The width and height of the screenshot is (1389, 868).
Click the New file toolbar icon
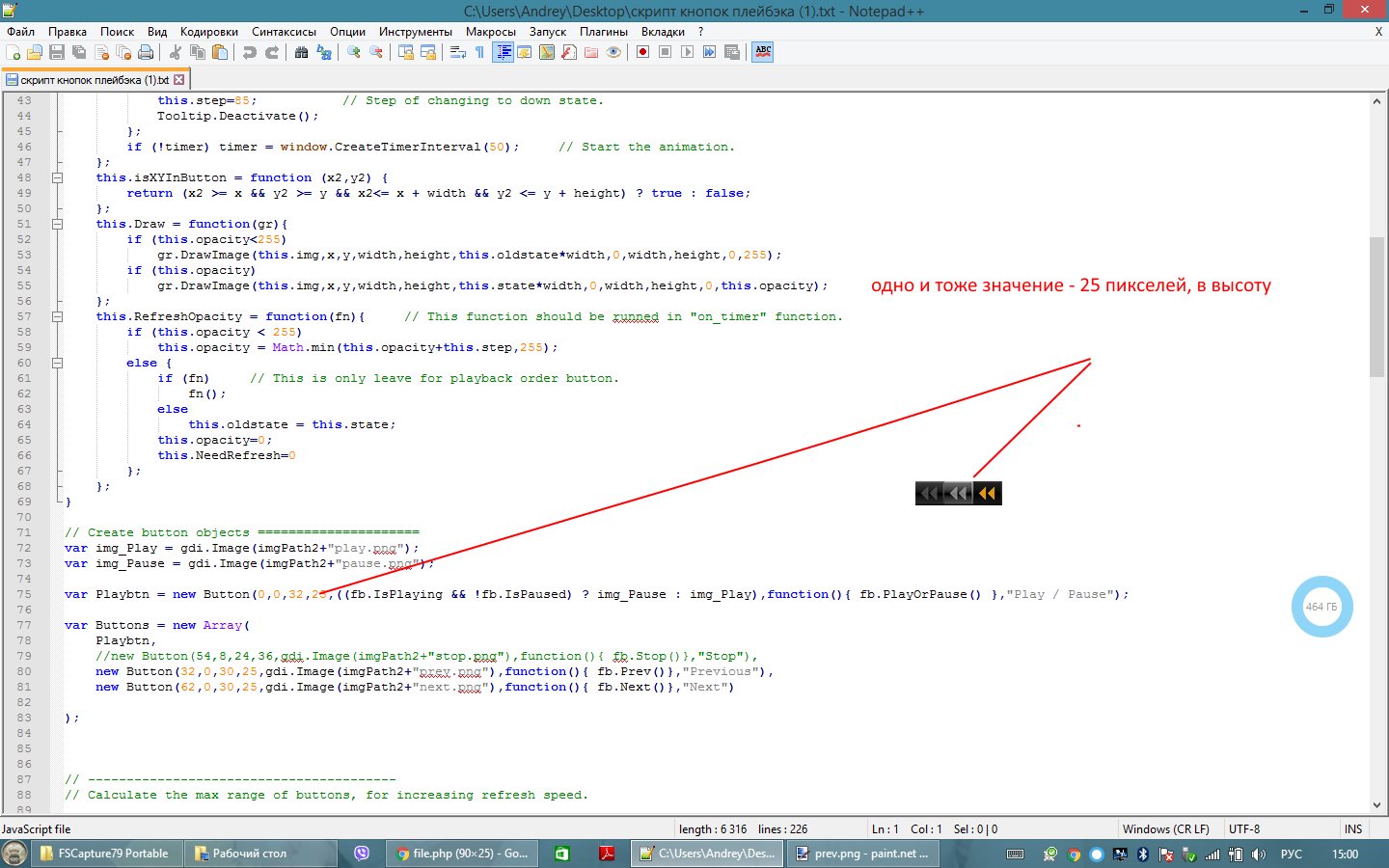(x=14, y=52)
